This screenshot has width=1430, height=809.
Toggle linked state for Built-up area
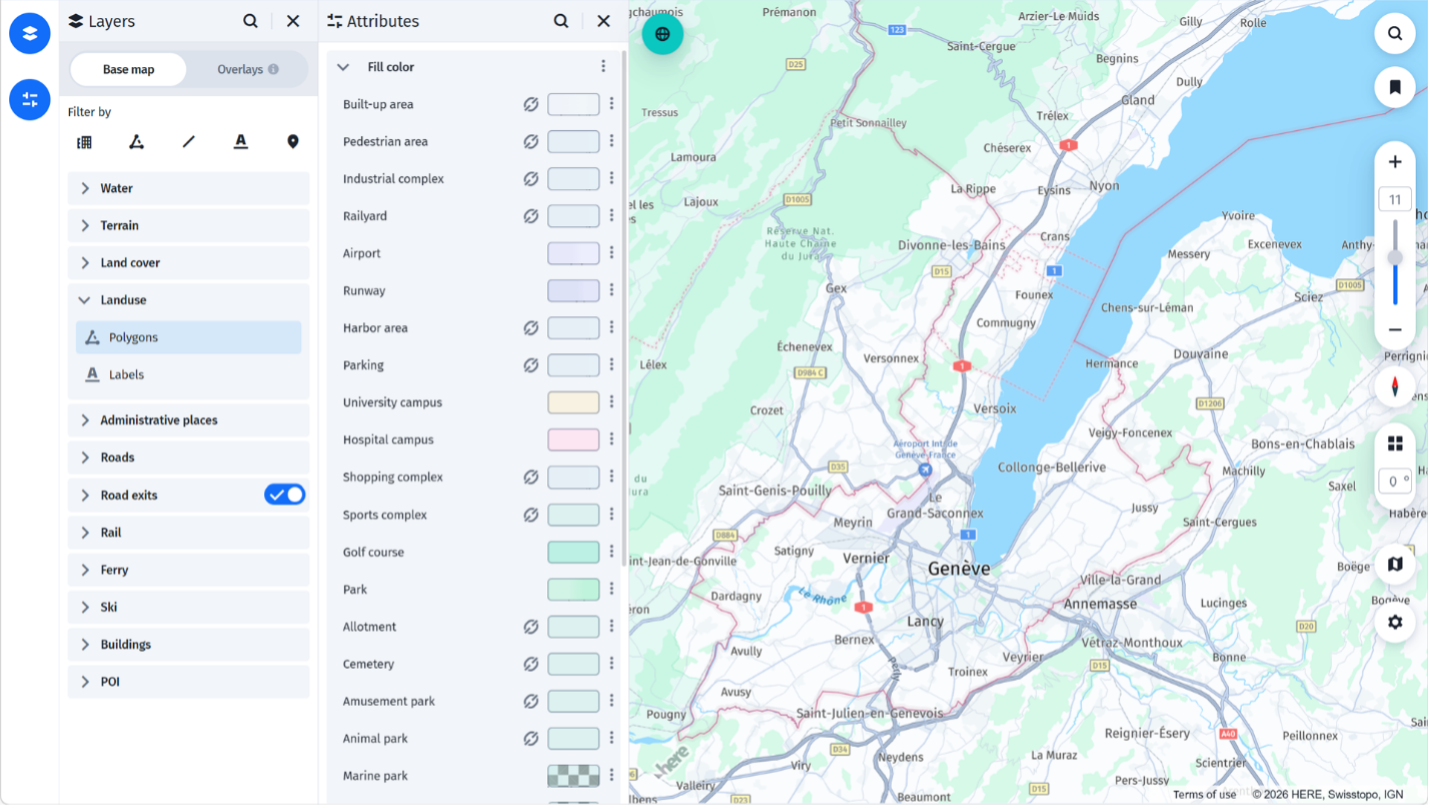click(x=531, y=104)
